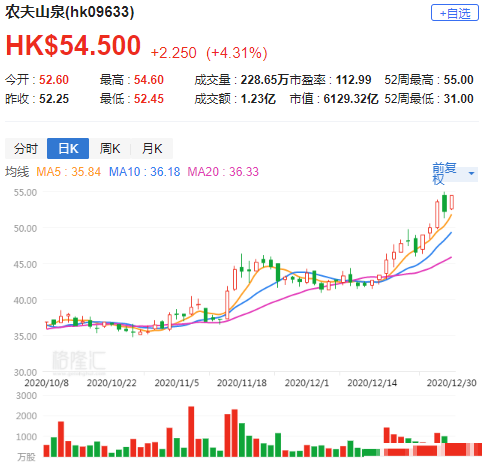
Task: Click the 万股 volume unit label
Action: (26, 457)
